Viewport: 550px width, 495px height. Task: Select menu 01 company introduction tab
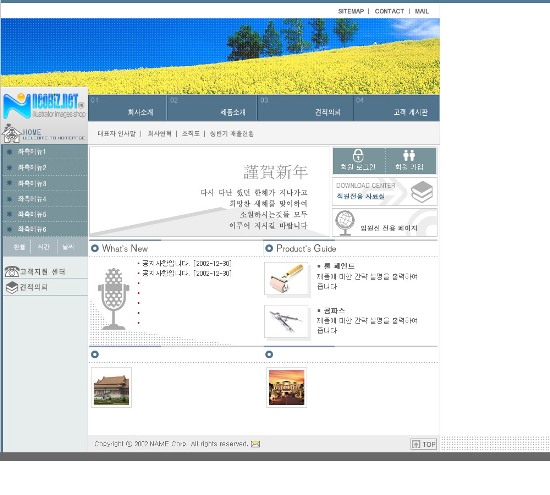(127, 108)
